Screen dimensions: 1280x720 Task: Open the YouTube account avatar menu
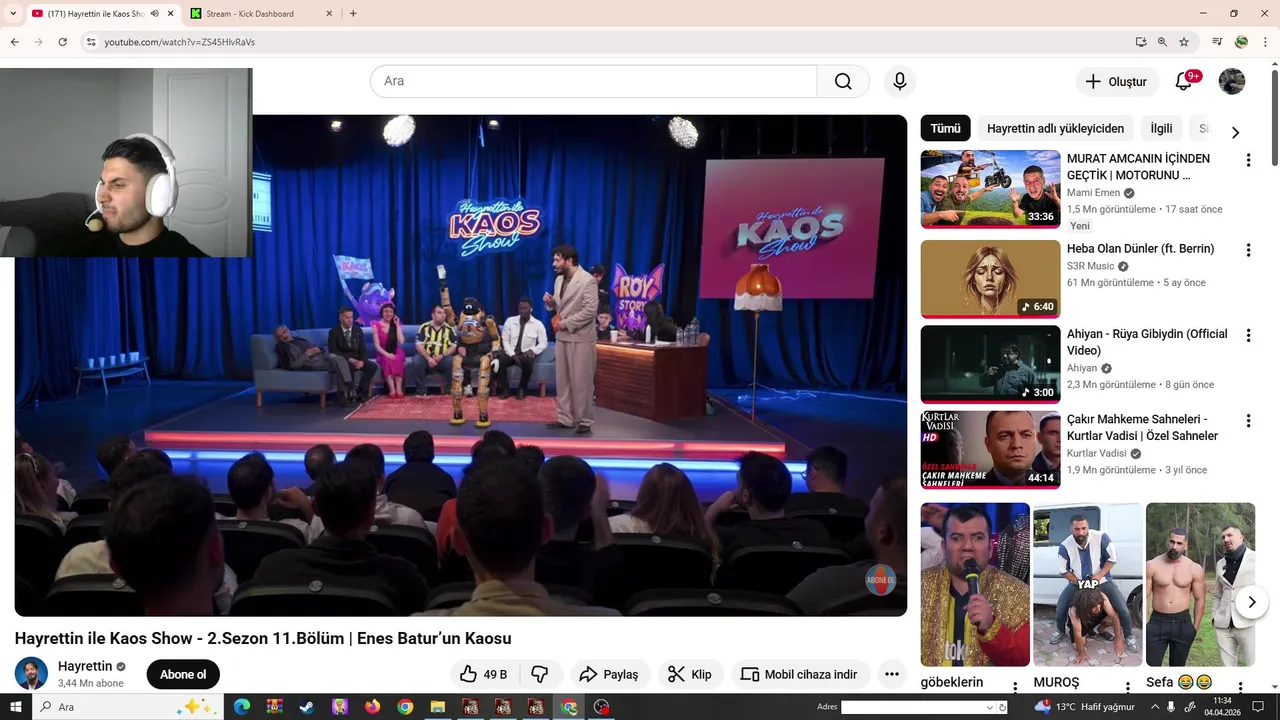(x=1232, y=81)
